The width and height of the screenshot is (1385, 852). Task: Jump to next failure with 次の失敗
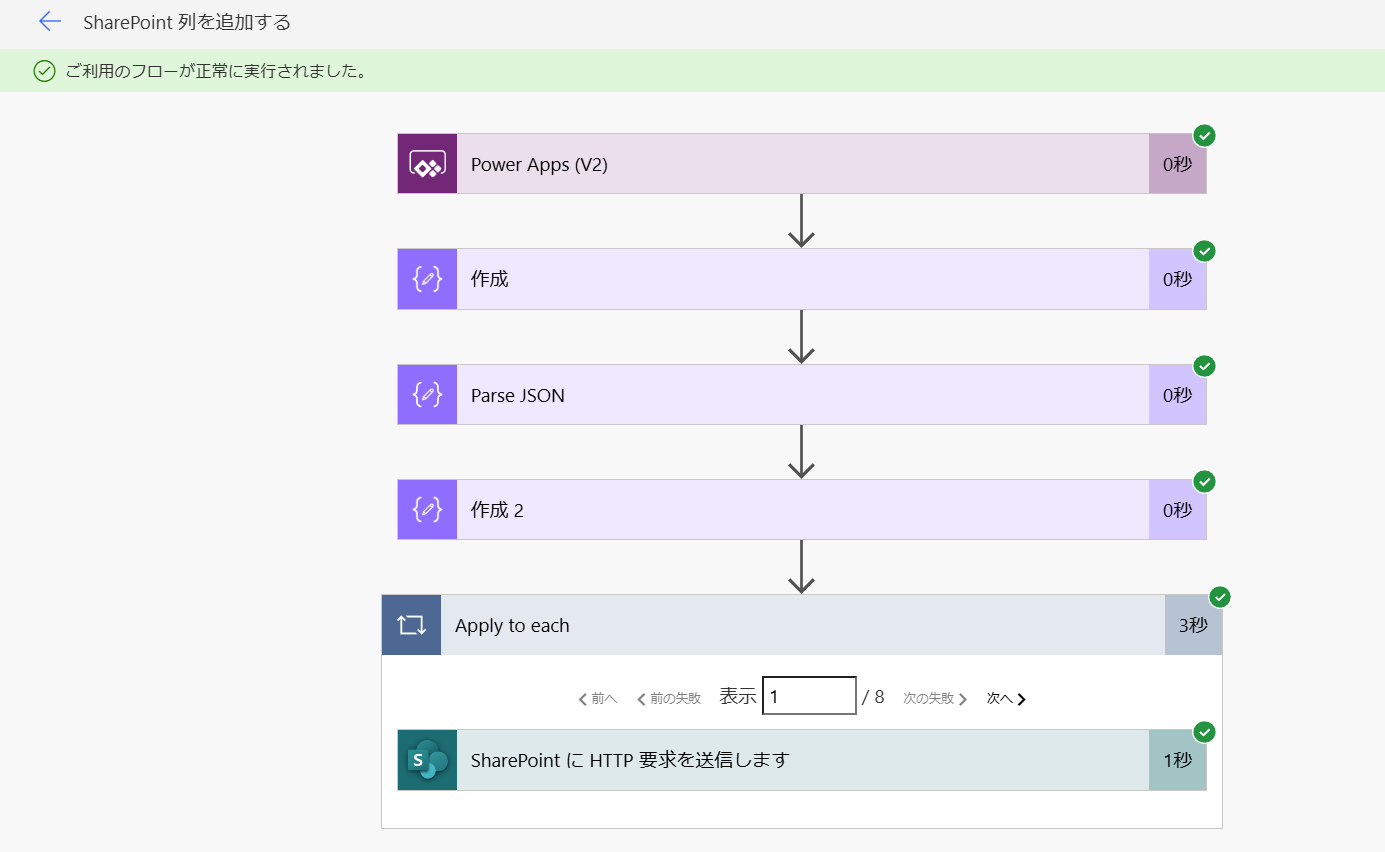point(935,698)
